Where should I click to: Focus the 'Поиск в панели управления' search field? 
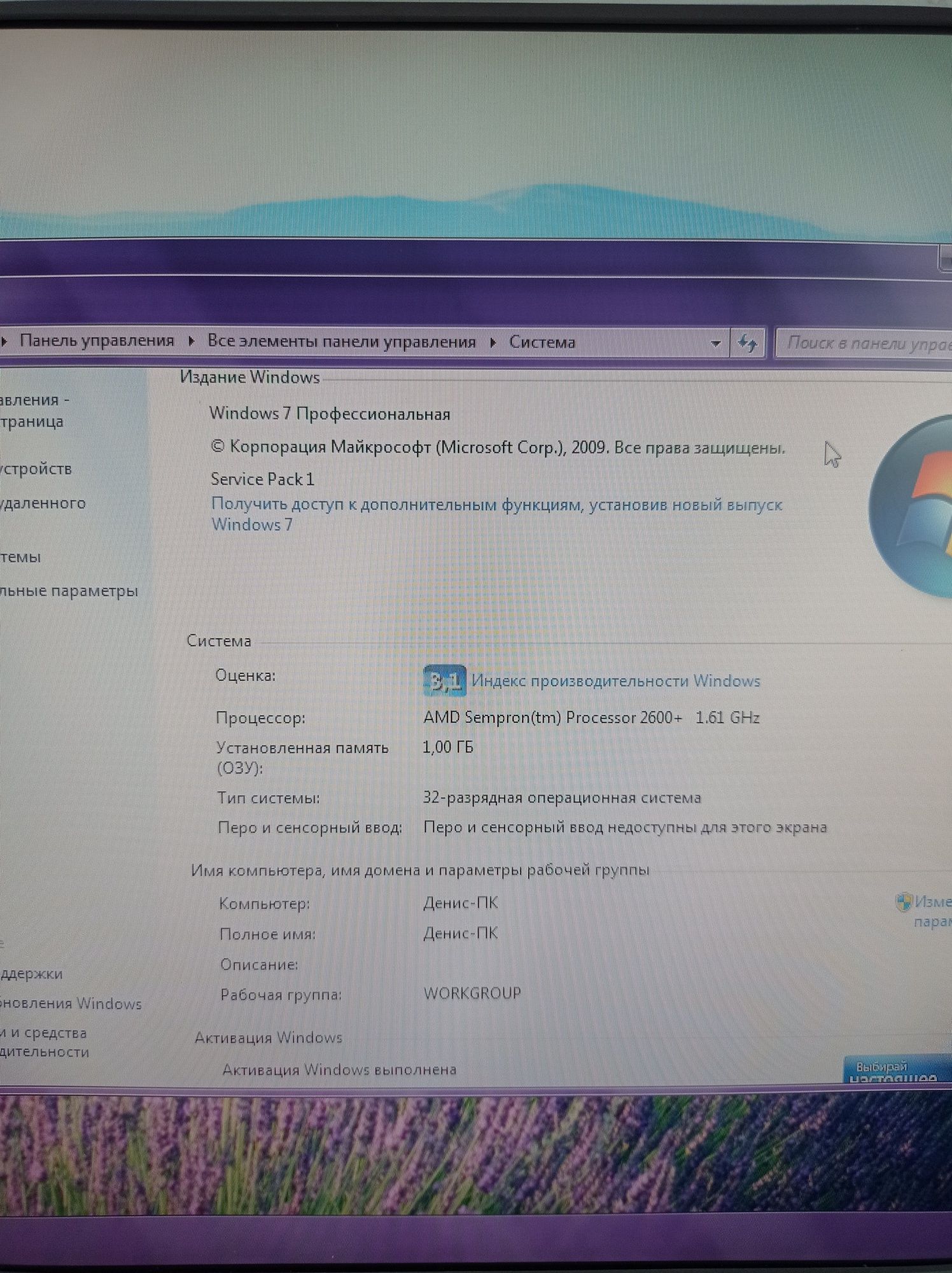click(864, 344)
